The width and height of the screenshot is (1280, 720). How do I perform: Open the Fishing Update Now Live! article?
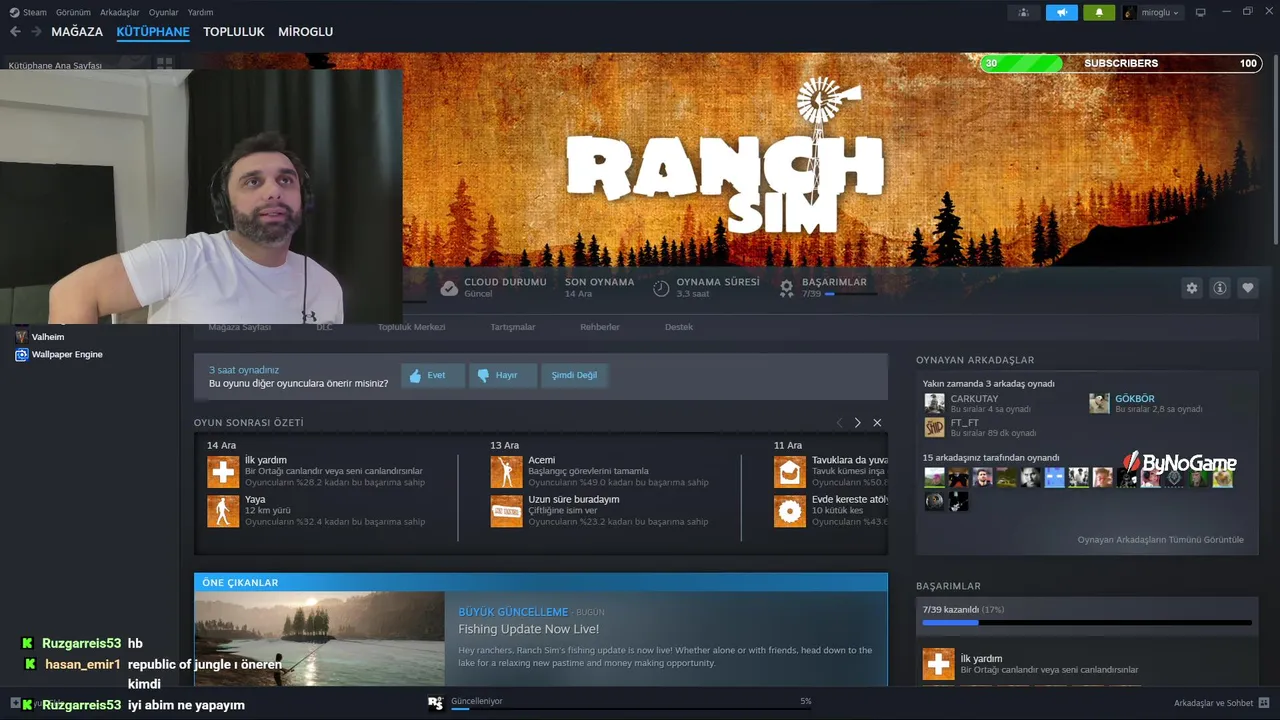tap(528, 629)
